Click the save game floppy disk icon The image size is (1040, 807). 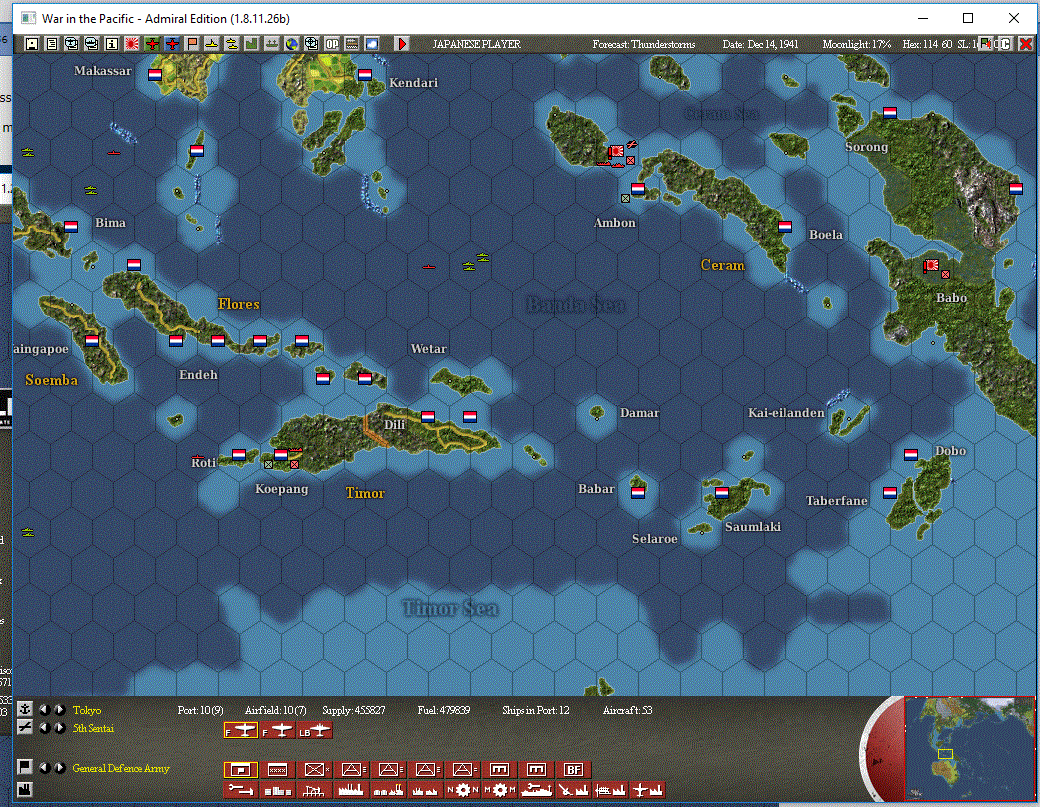point(32,44)
